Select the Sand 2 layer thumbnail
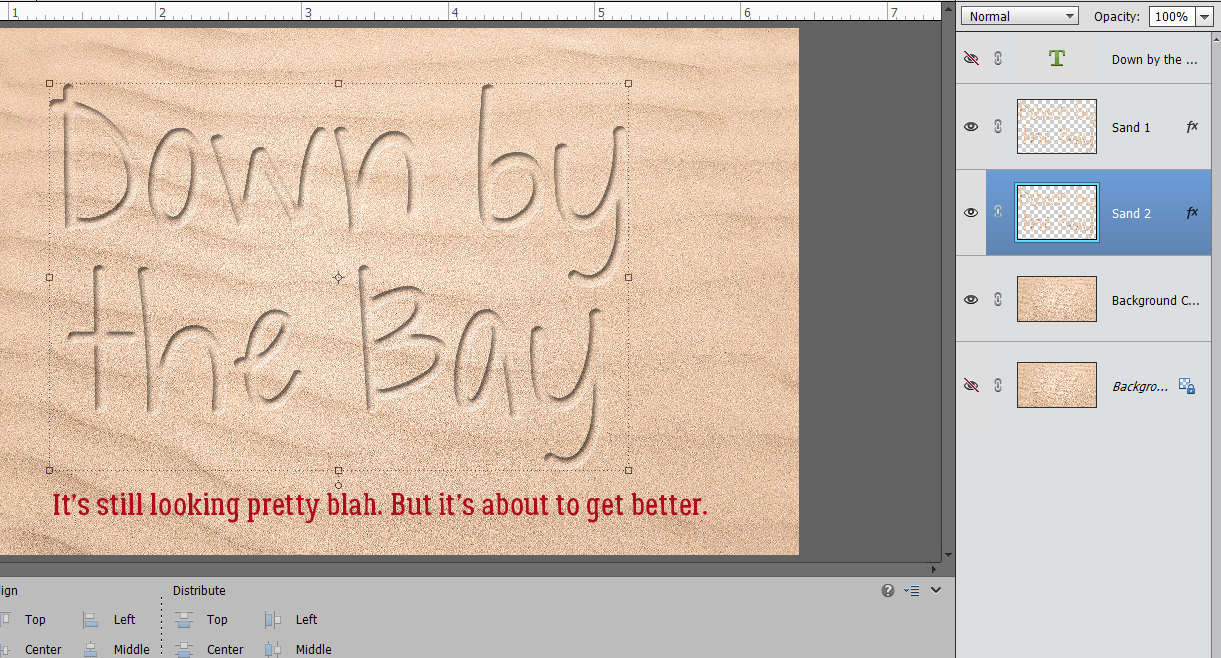 pos(1057,213)
